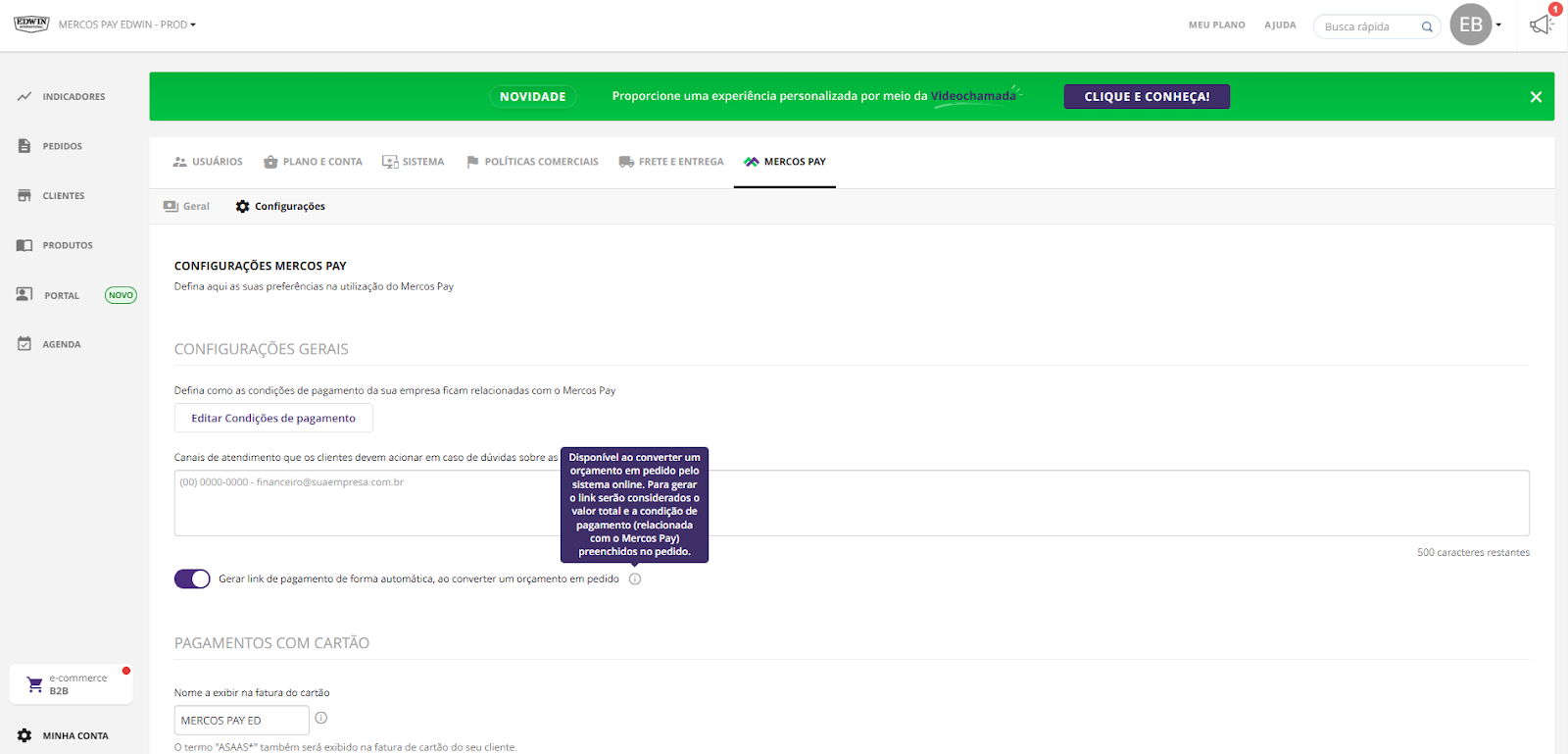Expand the MERCOS PAY EDWIN - PROD dropdown
Image resolution: width=1568 pixels, height=754 pixels.
(x=127, y=25)
